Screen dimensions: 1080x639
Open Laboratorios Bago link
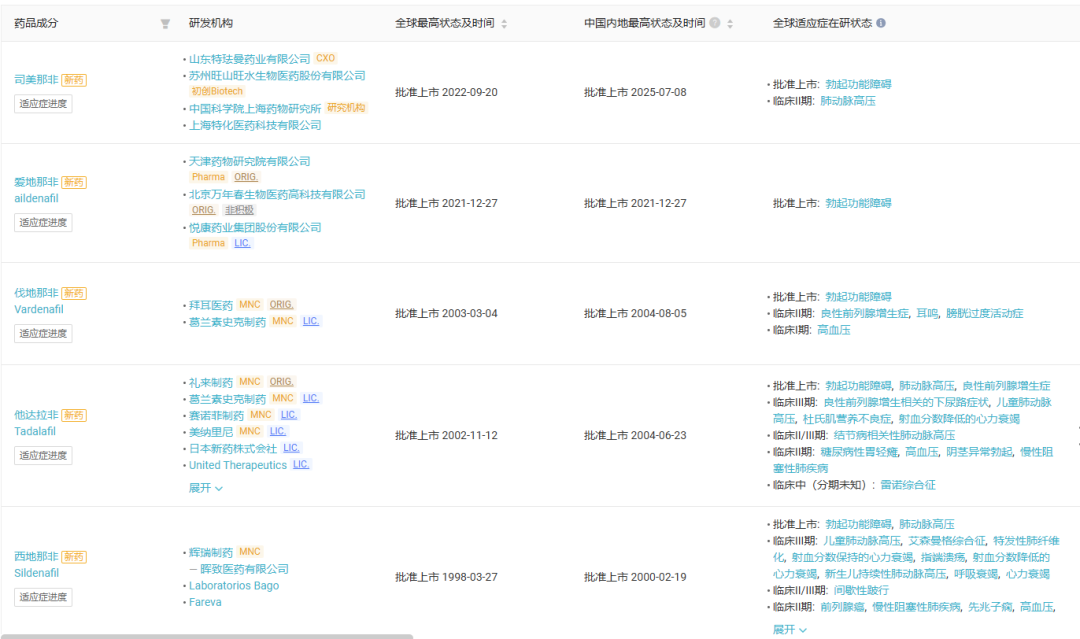pyautogui.click(x=233, y=585)
